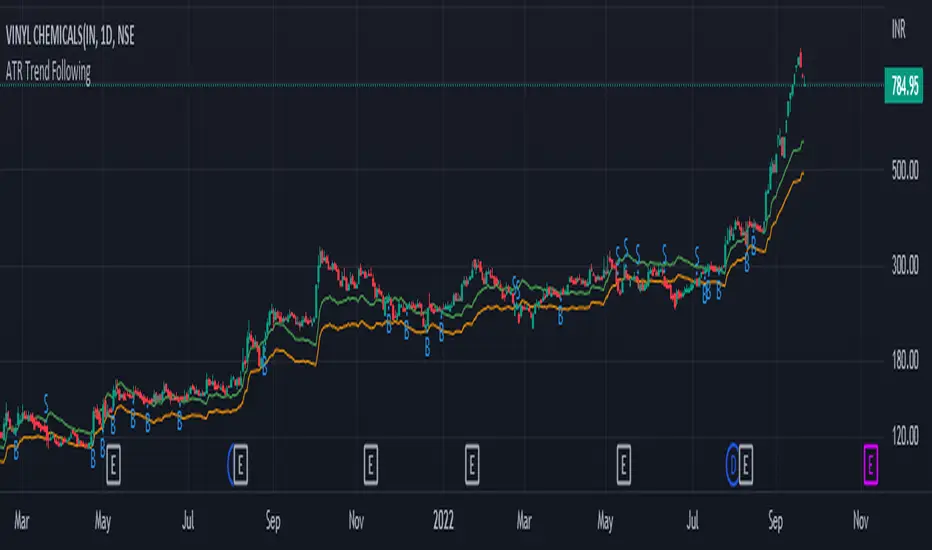Viewport: 932px width, 550px height.
Task: Open the earnings E marker near late January 2022
Action: 472,464
